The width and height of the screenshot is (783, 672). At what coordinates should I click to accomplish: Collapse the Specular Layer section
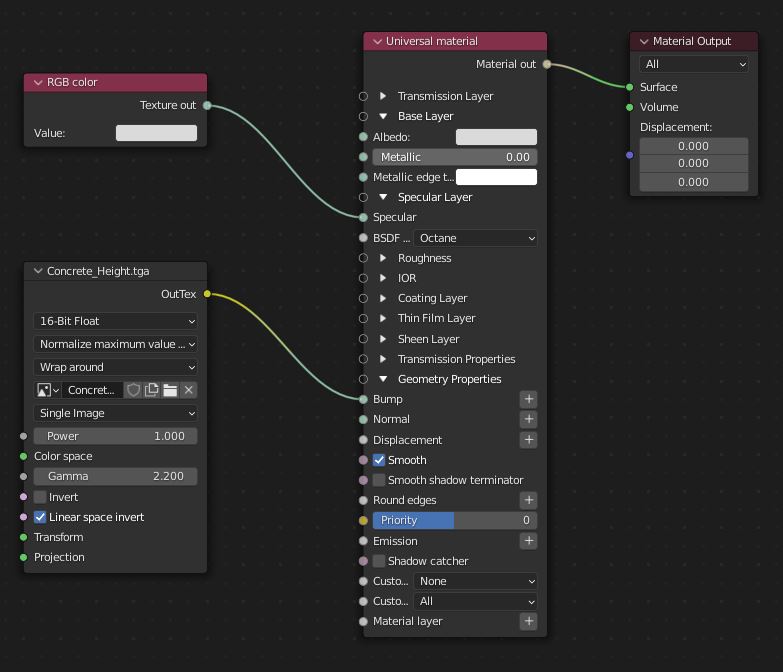click(x=383, y=197)
